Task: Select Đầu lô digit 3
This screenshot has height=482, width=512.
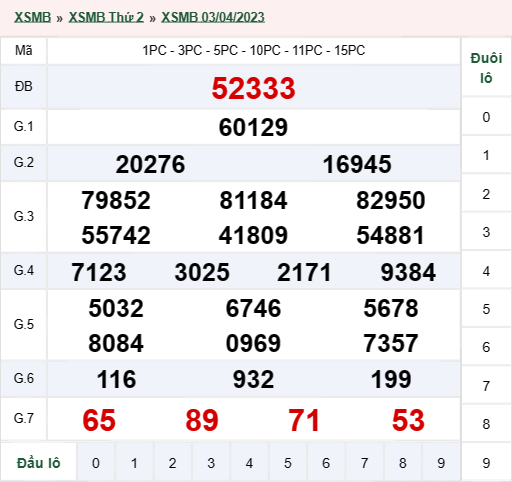Action: (211, 463)
